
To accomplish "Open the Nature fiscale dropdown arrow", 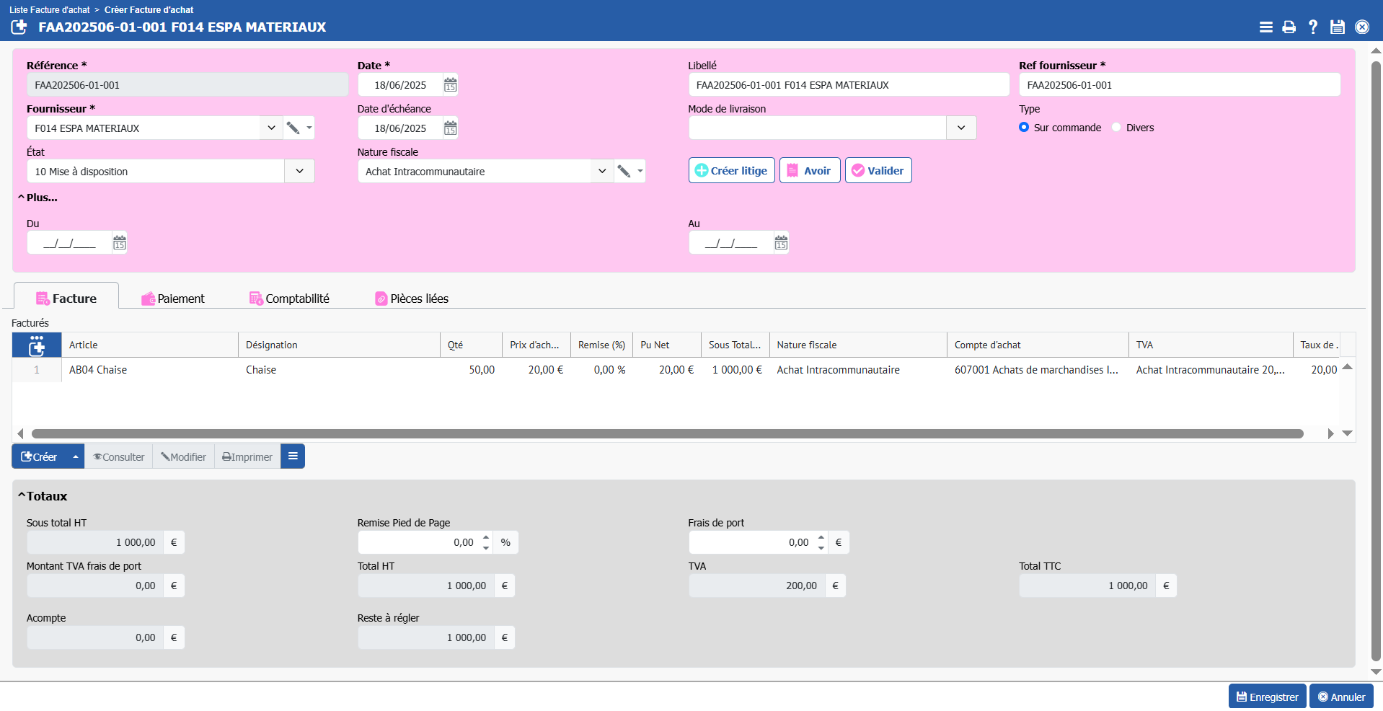I will (x=602, y=171).
